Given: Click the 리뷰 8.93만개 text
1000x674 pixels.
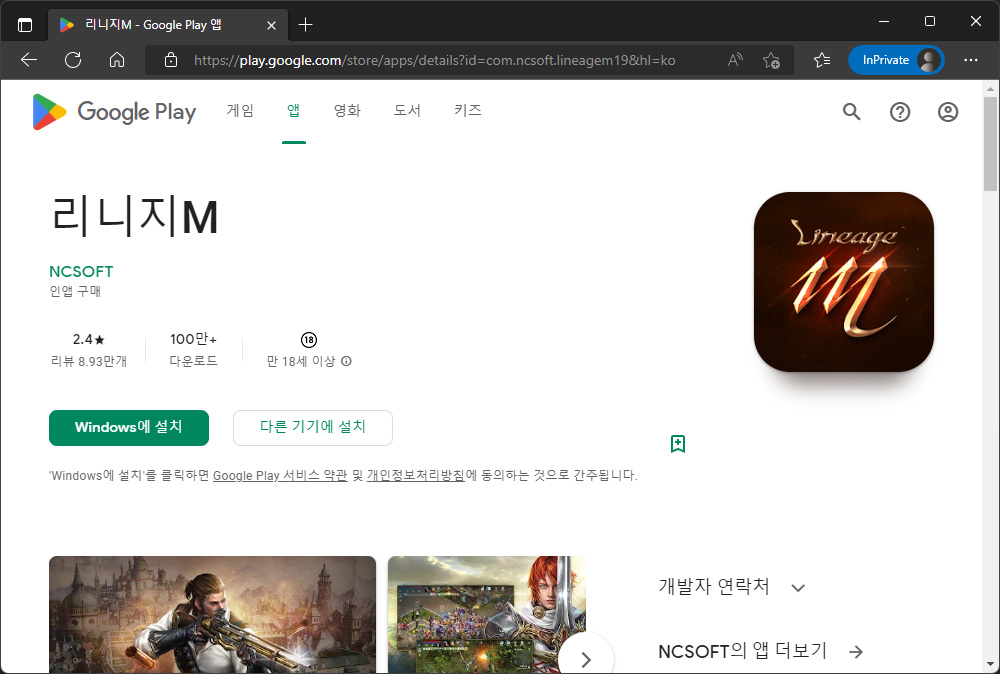Looking at the screenshot, I should click(89, 362).
